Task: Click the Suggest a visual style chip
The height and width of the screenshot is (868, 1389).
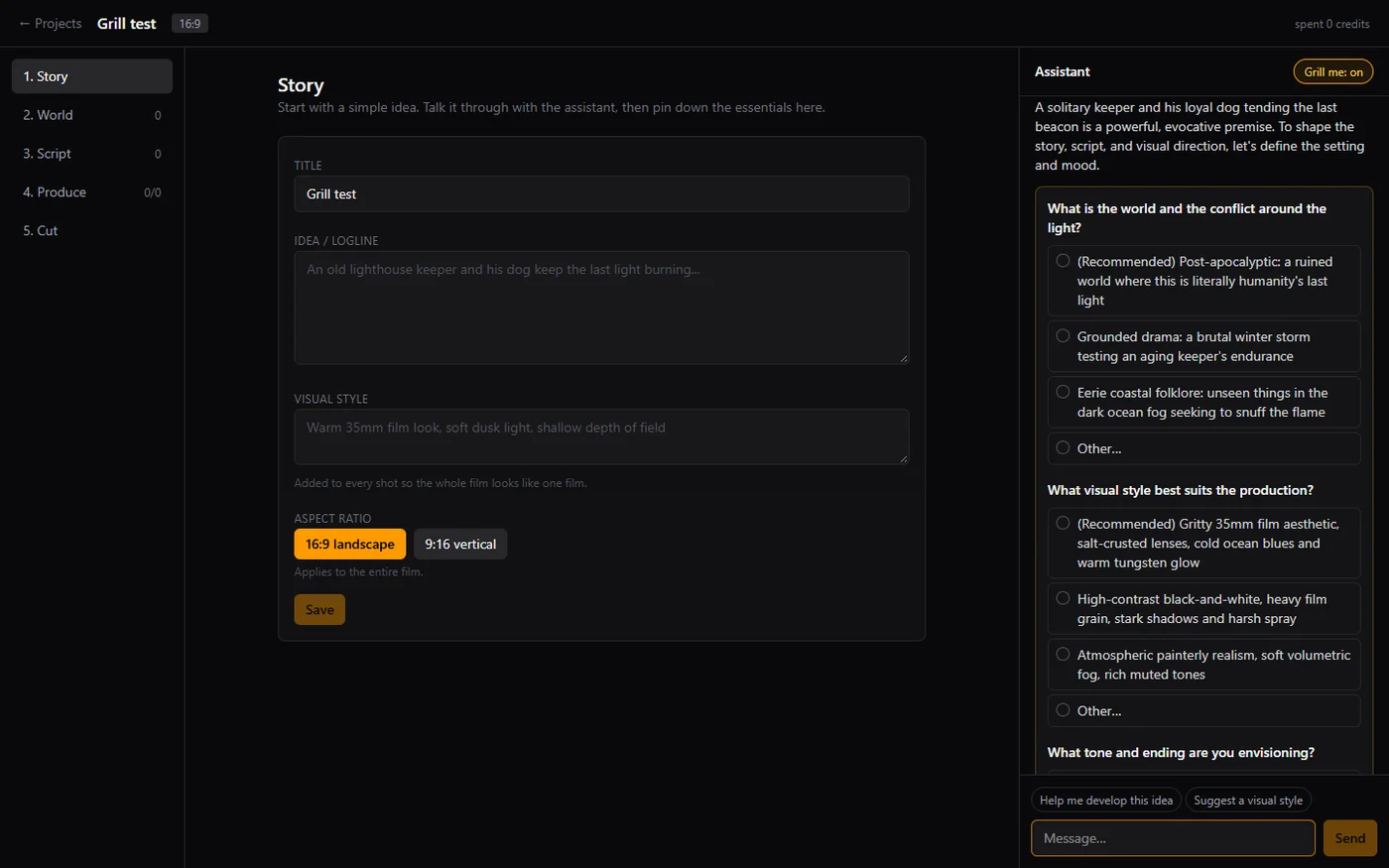Action: coord(1248,801)
